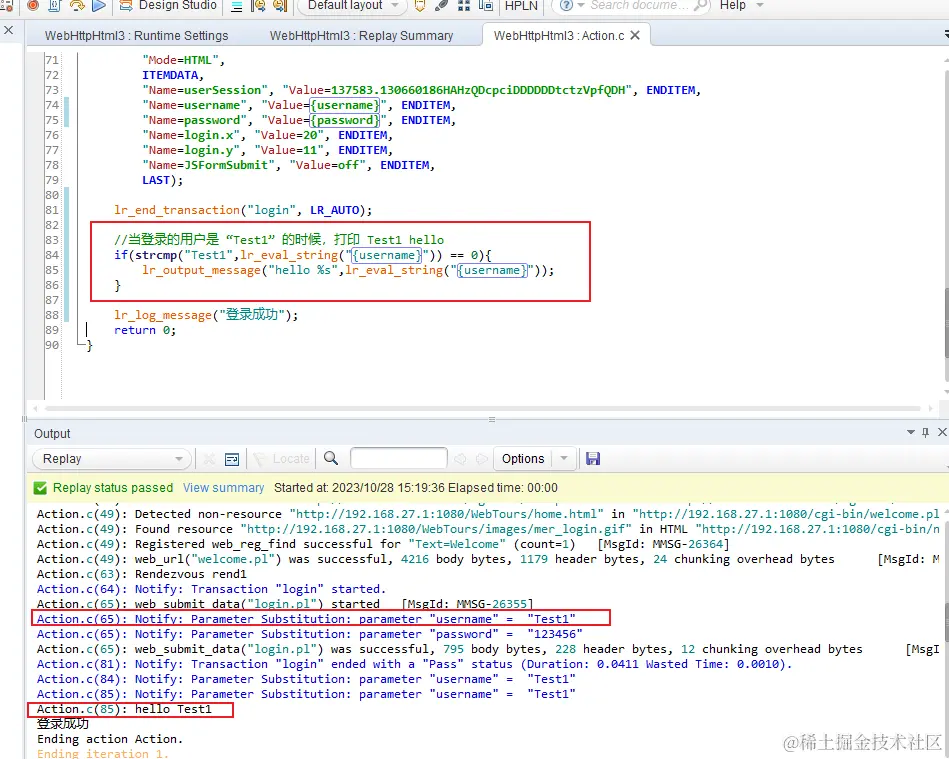Expand the arrow right of Help
Viewport: 949px width, 759px height.
[760, 5]
